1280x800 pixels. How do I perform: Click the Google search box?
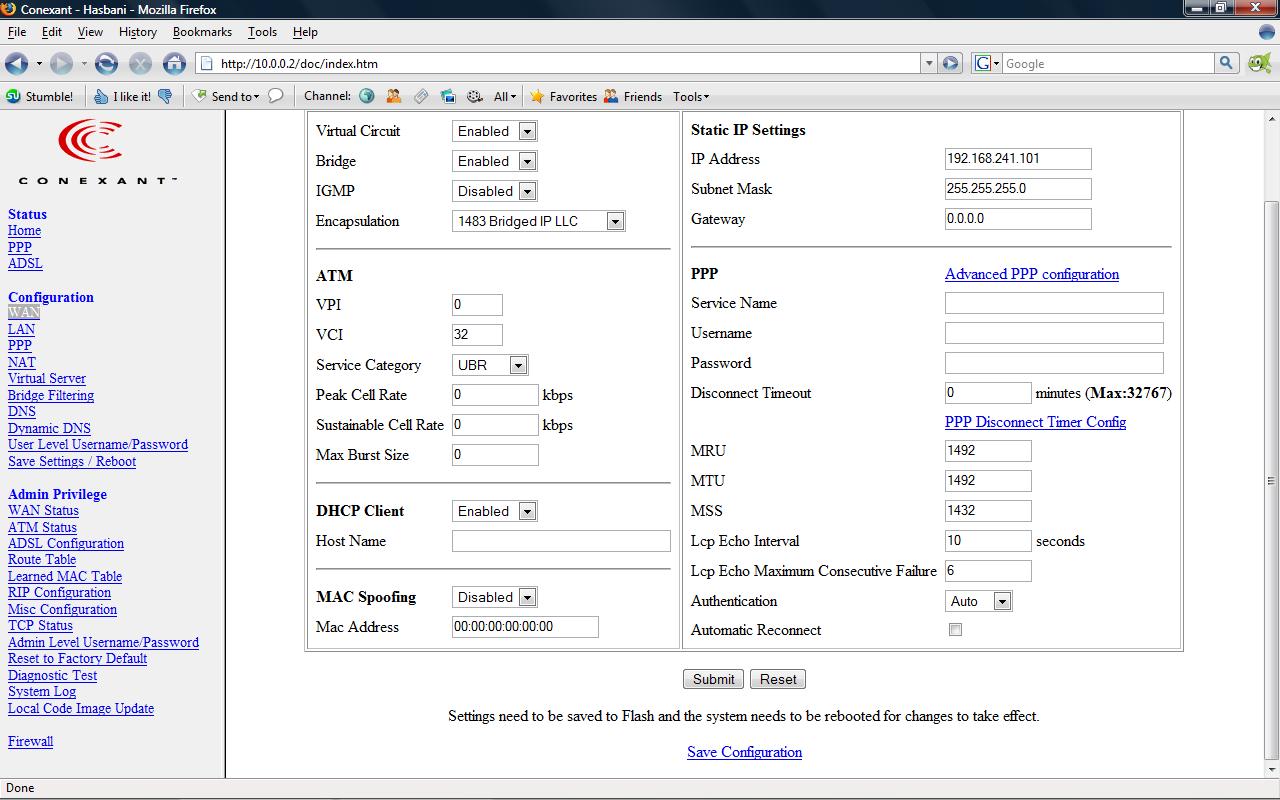coord(1108,63)
